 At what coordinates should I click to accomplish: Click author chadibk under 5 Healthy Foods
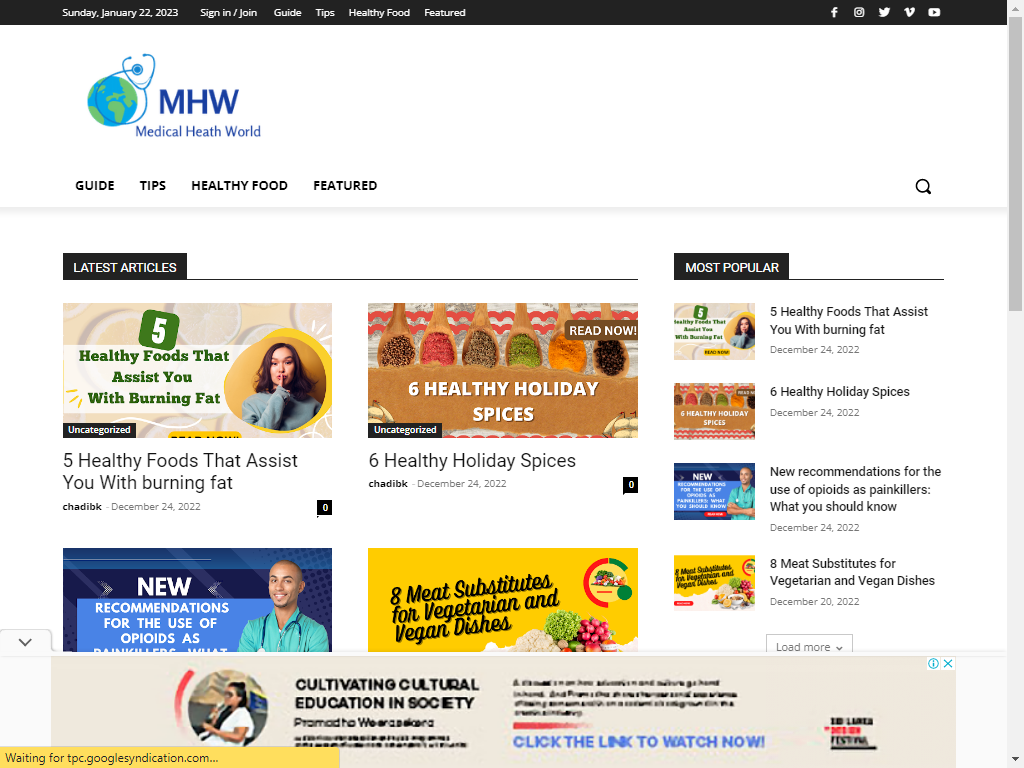click(x=82, y=507)
